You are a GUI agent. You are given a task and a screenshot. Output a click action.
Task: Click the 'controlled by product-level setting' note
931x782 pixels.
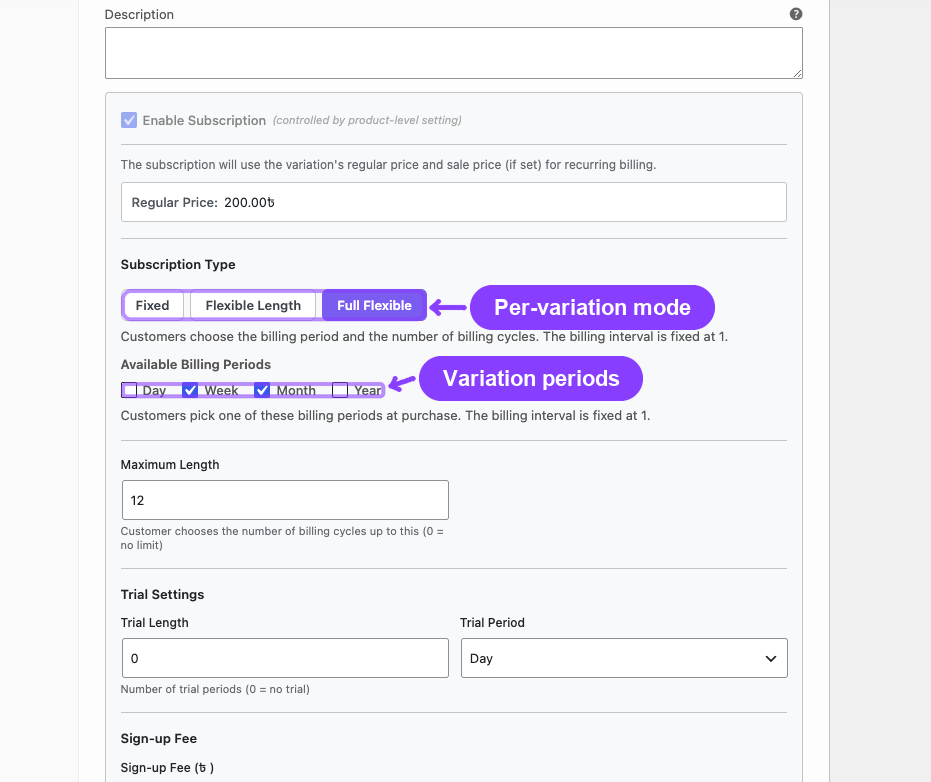(367, 121)
